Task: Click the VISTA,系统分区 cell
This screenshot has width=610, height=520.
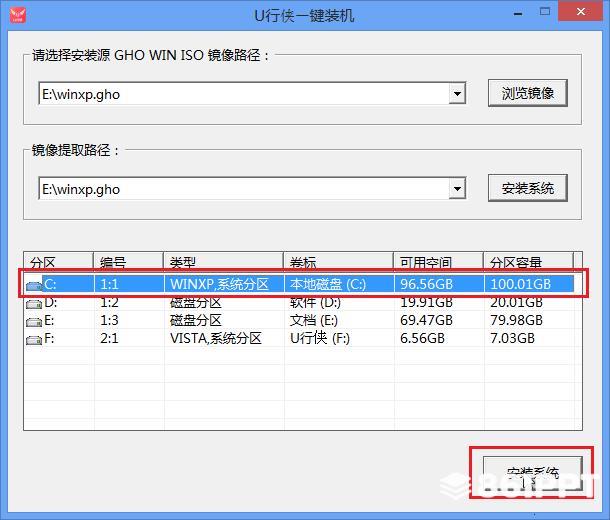Action: point(216,338)
